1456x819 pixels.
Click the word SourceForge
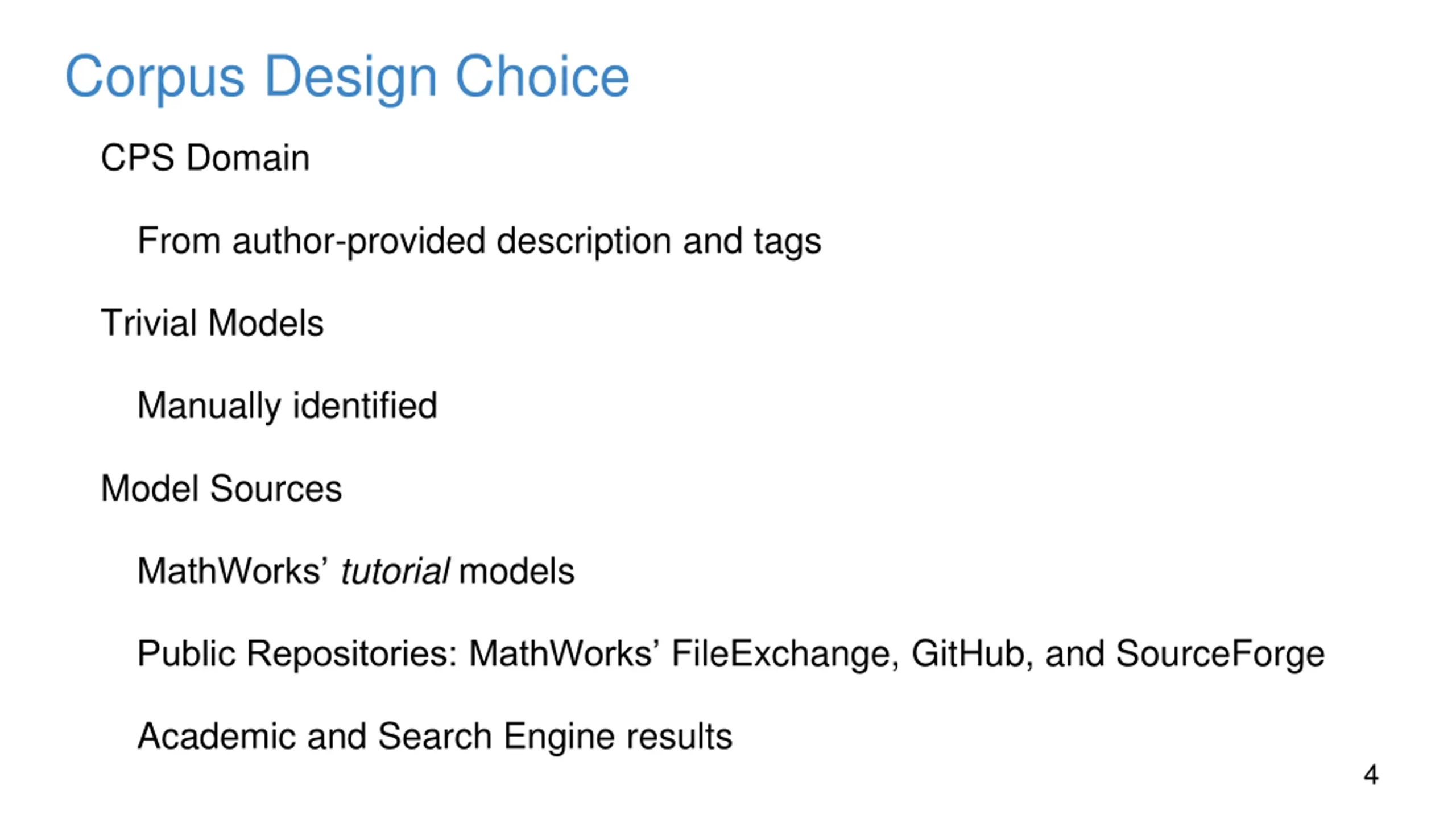click(1220, 653)
